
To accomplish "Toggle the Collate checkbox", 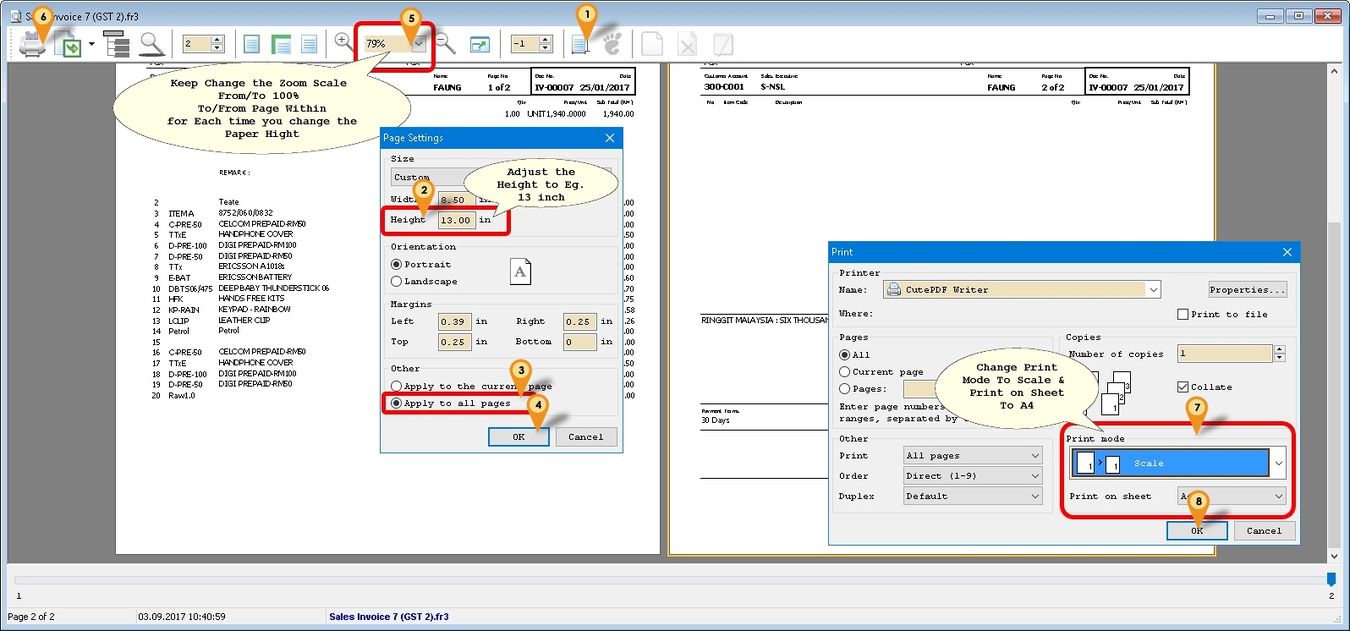I will [1183, 387].
